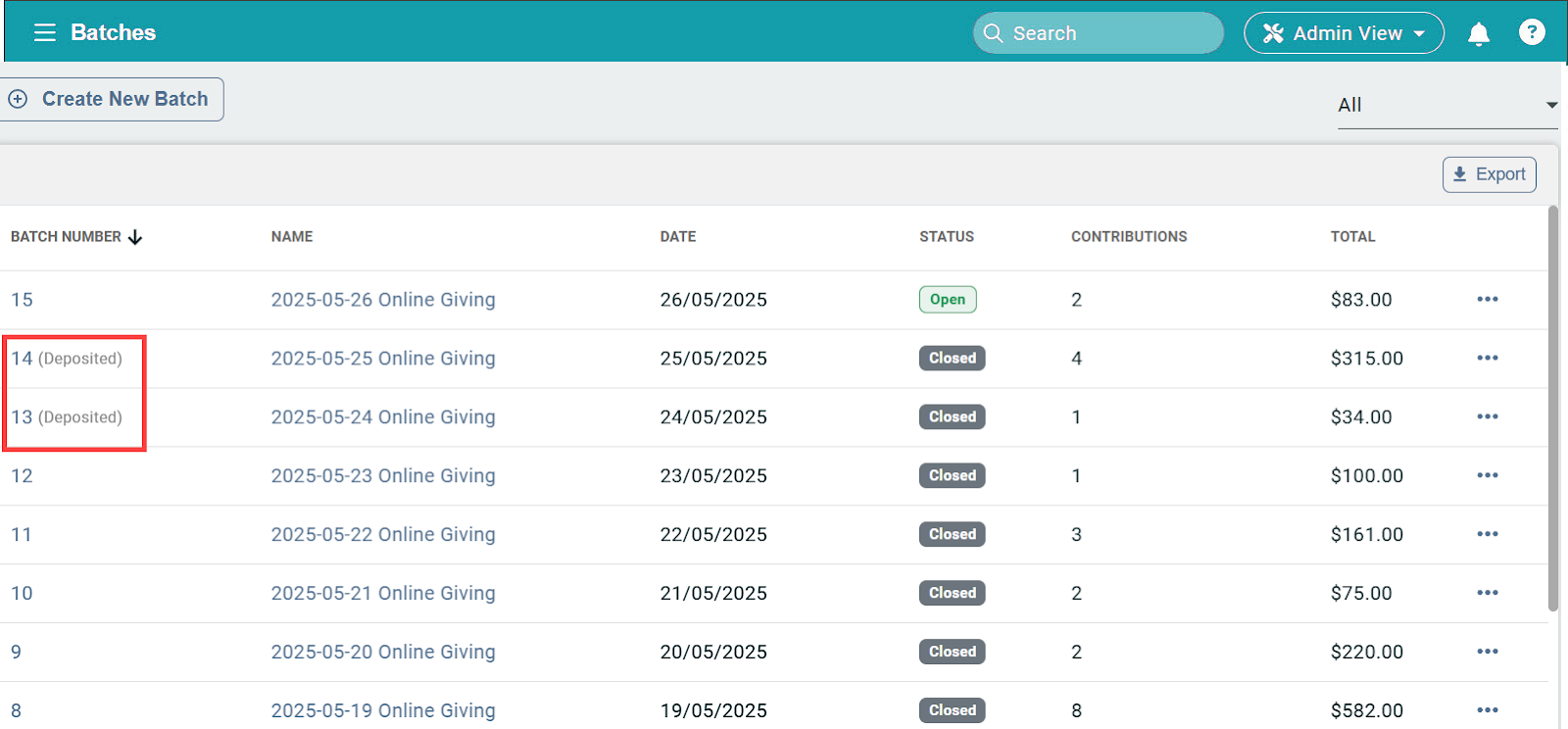Image resolution: width=1568 pixels, height=729 pixels.
Task: Open 2025-05-26 Online Giving batch
Action: coord(383,300)
